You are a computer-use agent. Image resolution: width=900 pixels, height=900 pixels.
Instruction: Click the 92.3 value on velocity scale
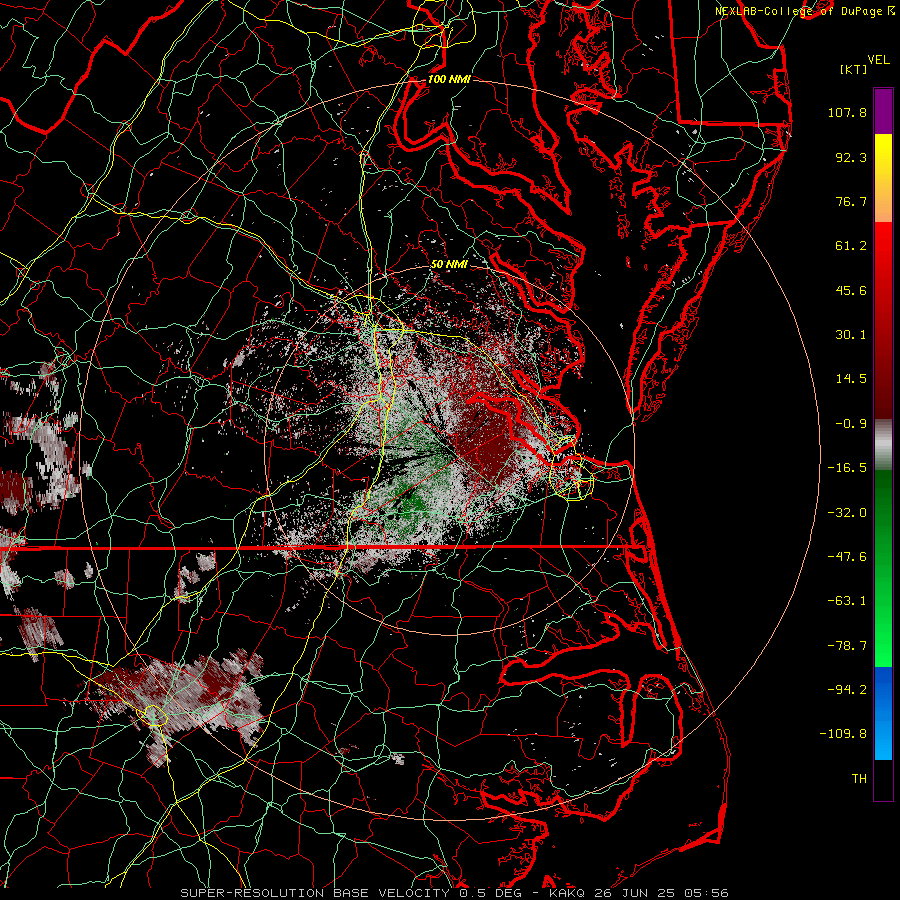pyautogui.click(x=851, y=157)
